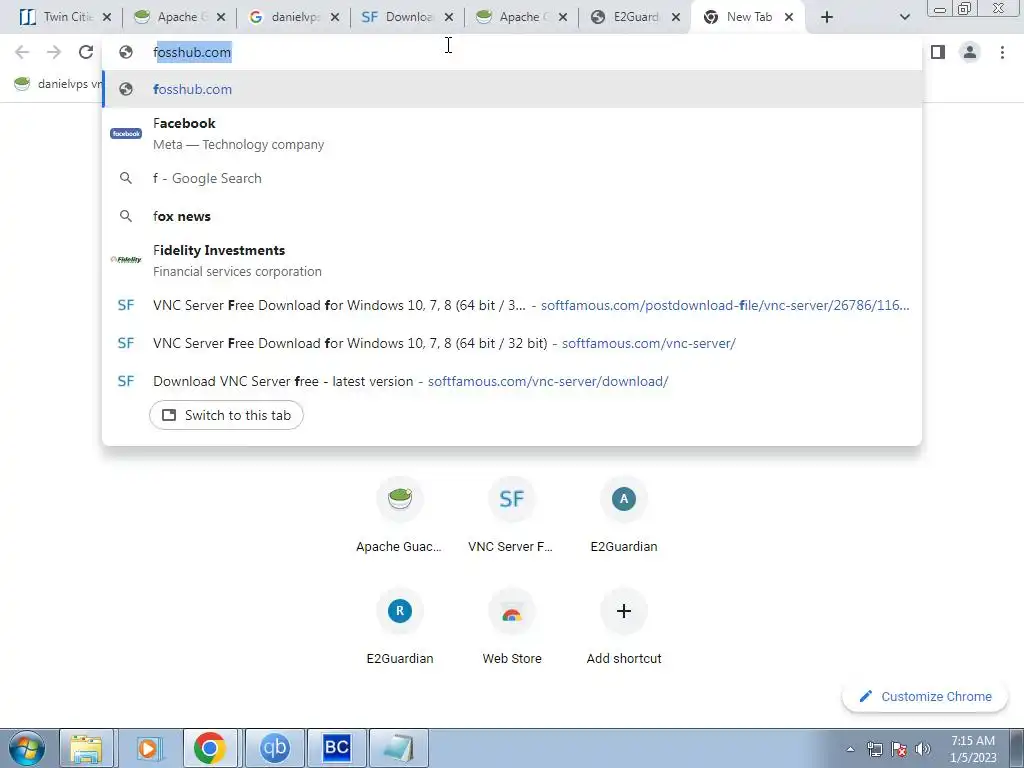Click the forward navigation arrow
The image size is (1024, 768).
pyautogui.click(x=54, y=52)
